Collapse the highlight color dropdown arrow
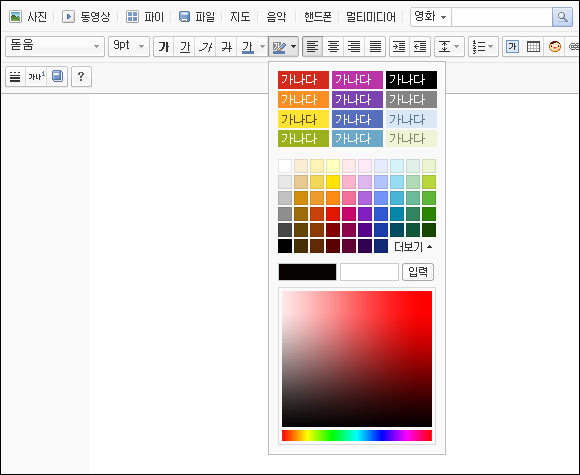This screenshot has width=580, height=475. (x=294, y=47)
